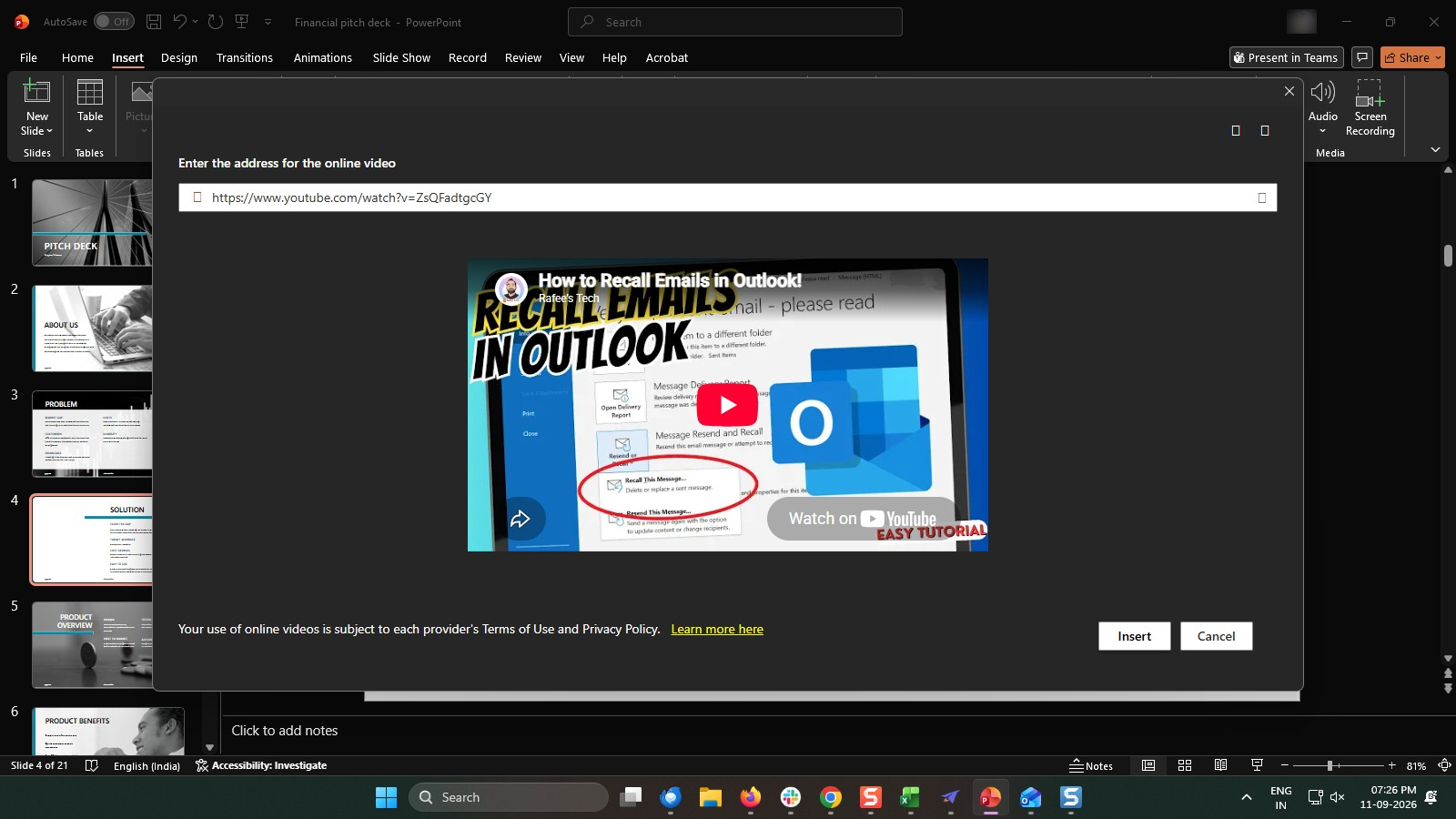Switch to Normal view in status bar

point(1148,766)
